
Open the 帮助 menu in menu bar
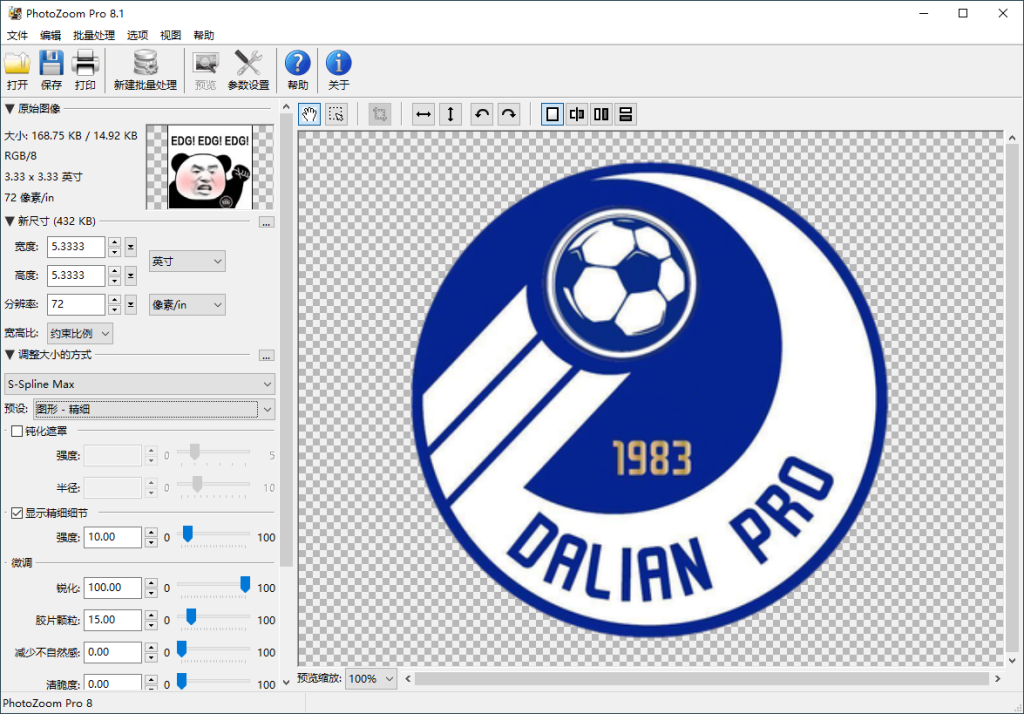coord(204,35)
